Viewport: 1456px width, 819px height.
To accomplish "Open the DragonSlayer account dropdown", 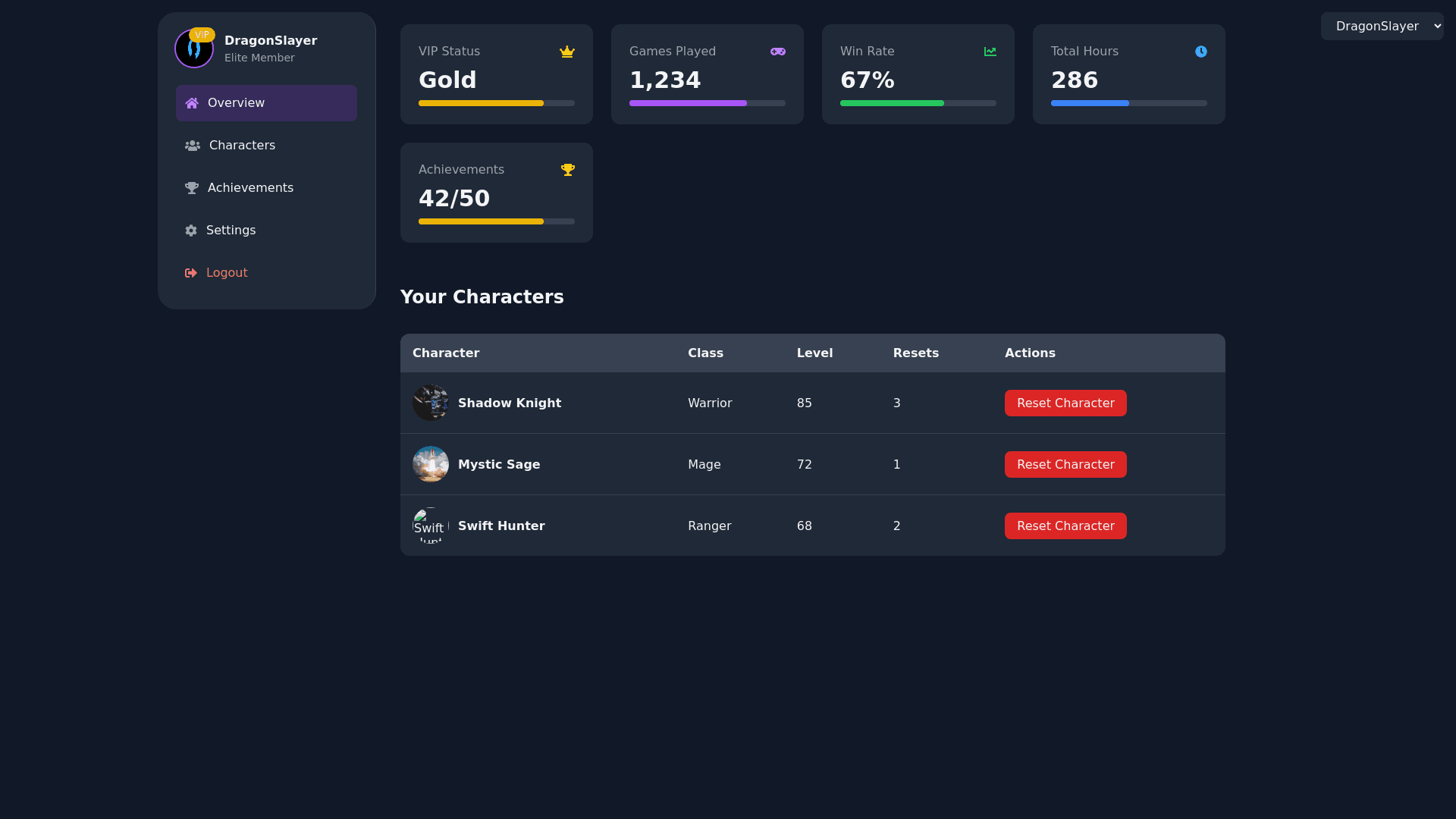I will tap(1382, 27).
